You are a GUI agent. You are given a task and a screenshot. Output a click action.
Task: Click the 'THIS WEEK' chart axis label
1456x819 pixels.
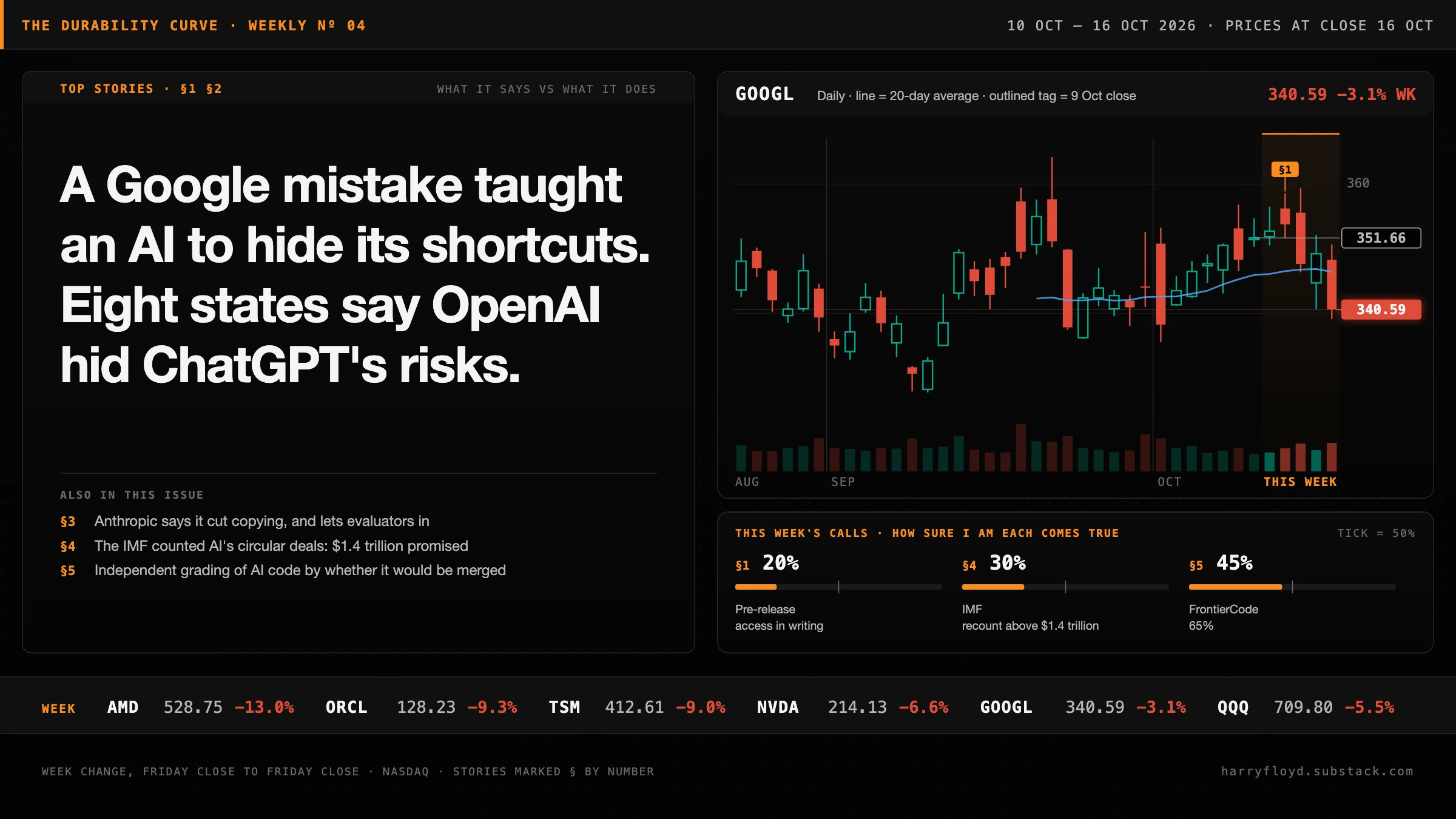[1300, 482]
